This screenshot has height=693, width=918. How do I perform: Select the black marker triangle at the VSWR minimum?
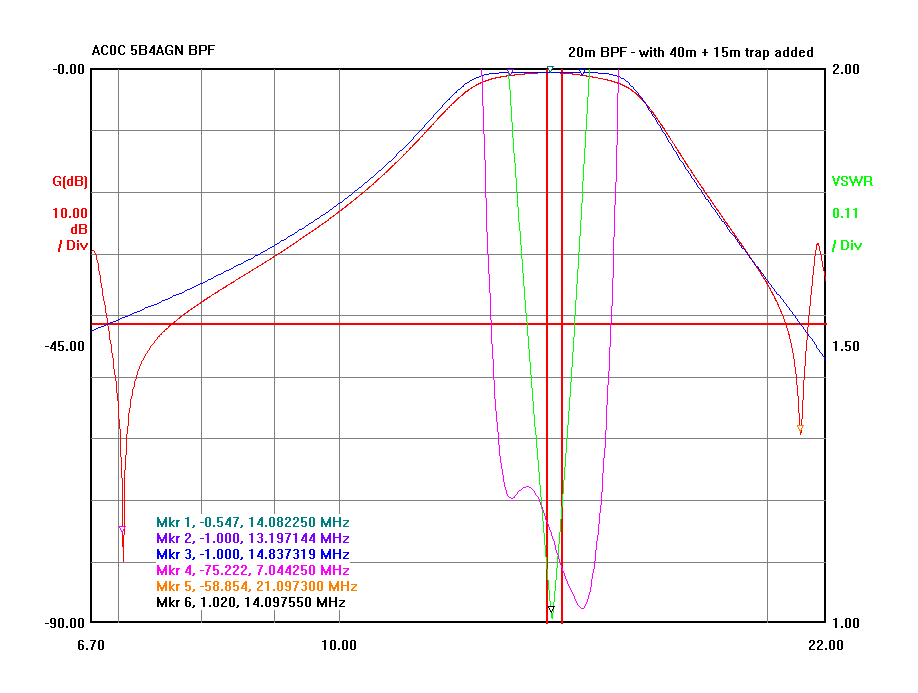[550, 608]
